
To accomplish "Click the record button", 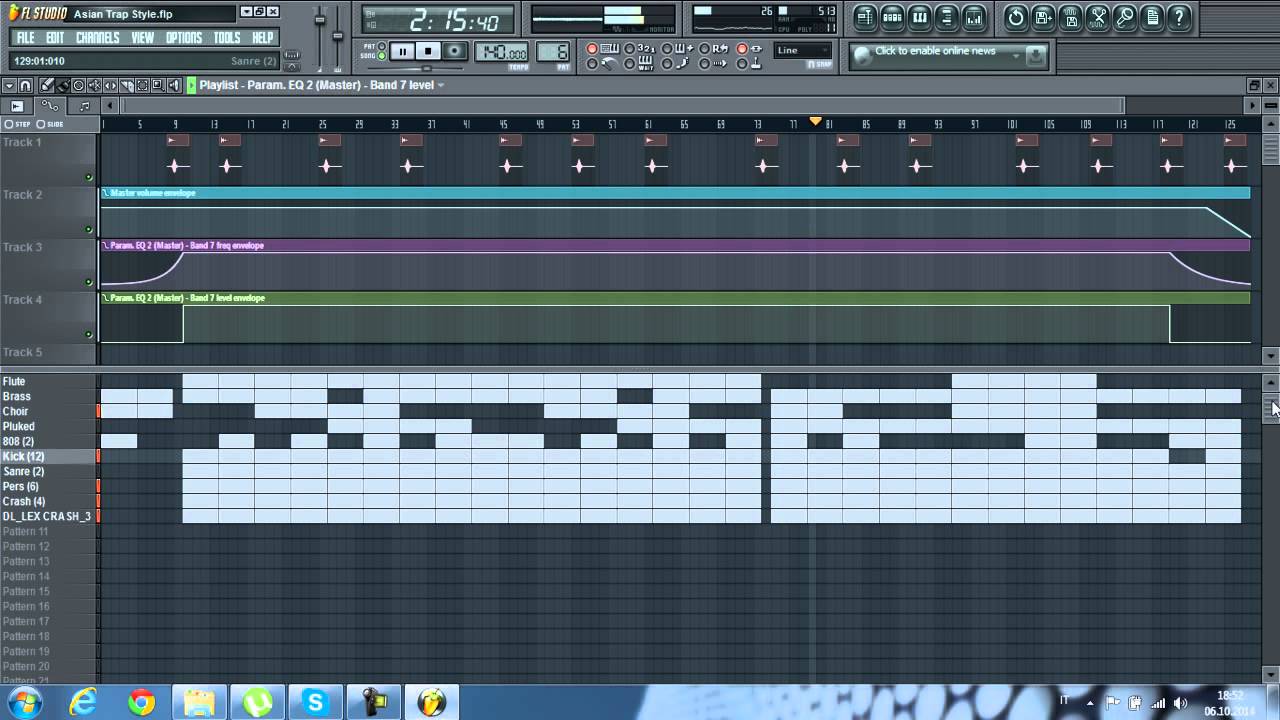I will [453, 51].
